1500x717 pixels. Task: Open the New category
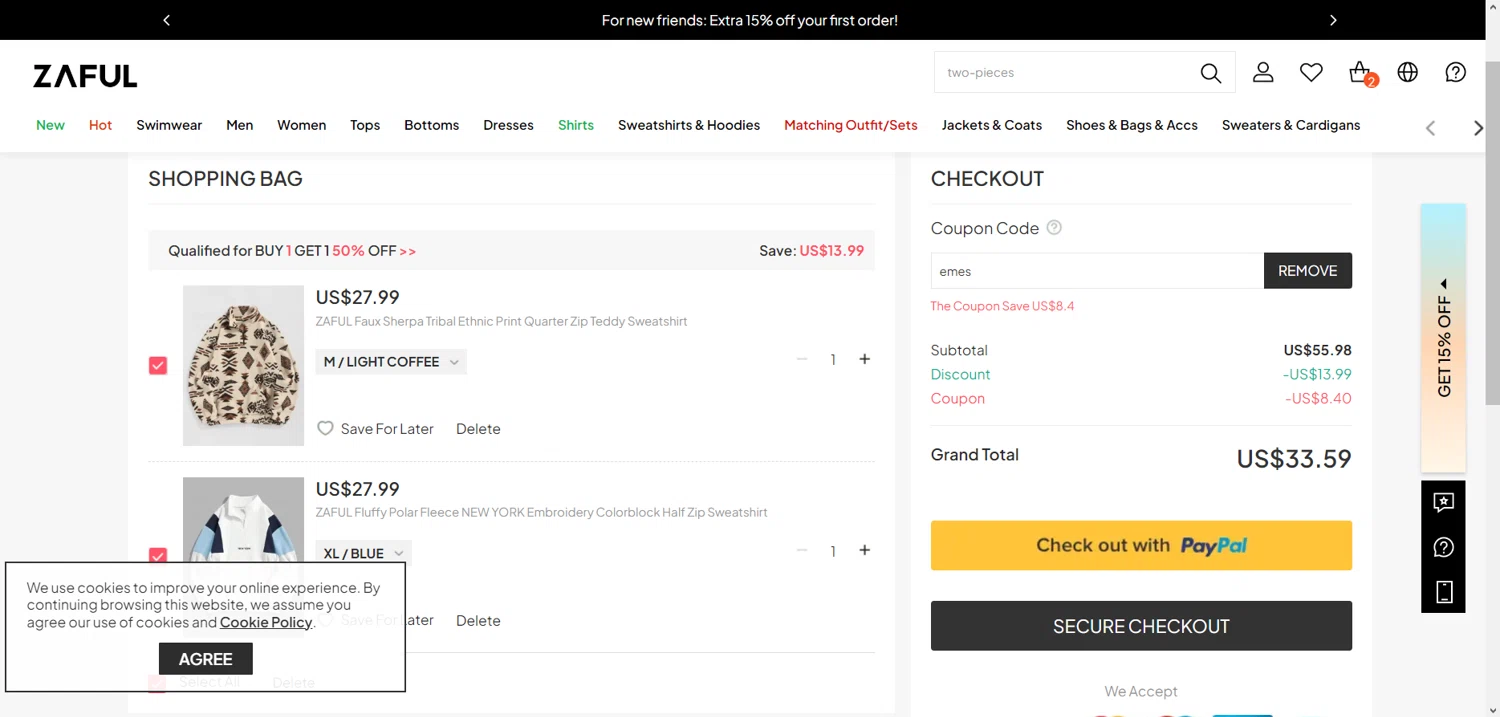click(x=50, y=125)
